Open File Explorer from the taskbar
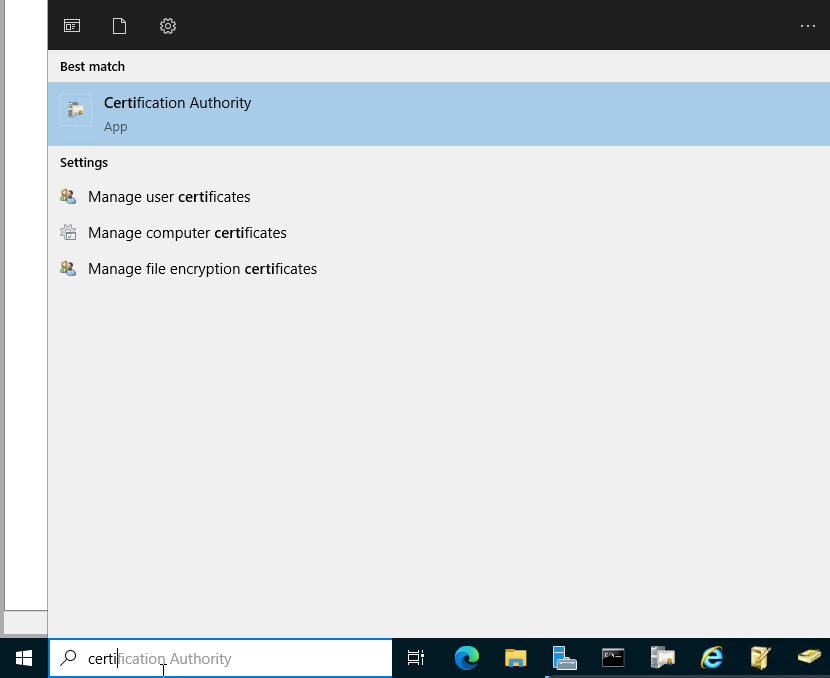This screenshot has height=678, width=830. [x=515, y=658]
